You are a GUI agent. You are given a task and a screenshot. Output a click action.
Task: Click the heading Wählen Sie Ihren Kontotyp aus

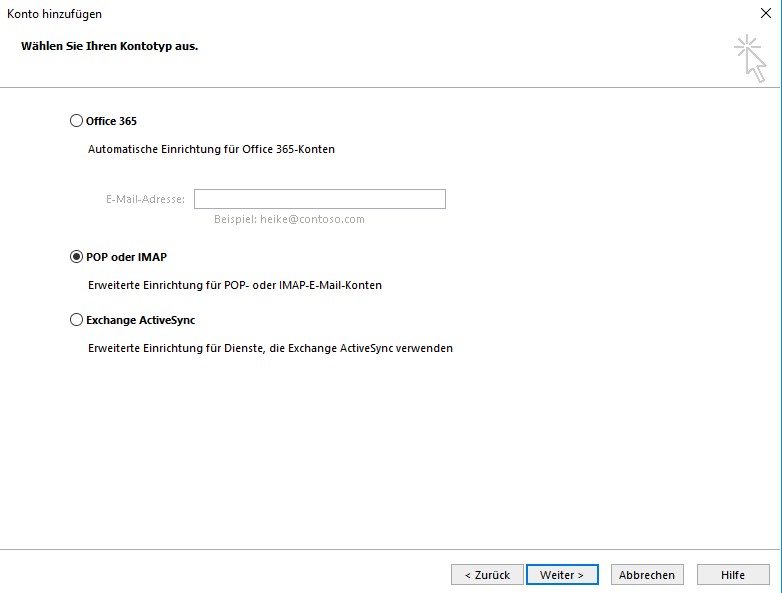click(109, 46)
